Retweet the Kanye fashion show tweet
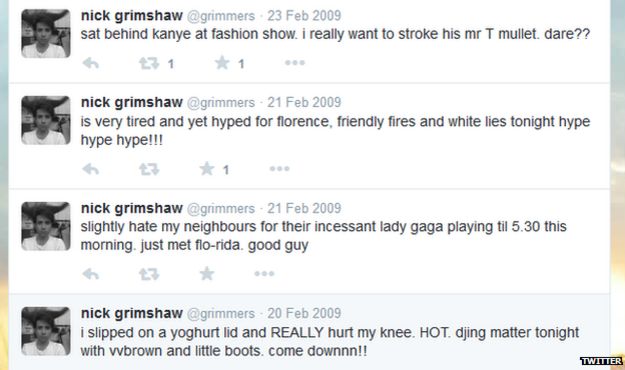 pyautogui.click(x=149, y=63)
